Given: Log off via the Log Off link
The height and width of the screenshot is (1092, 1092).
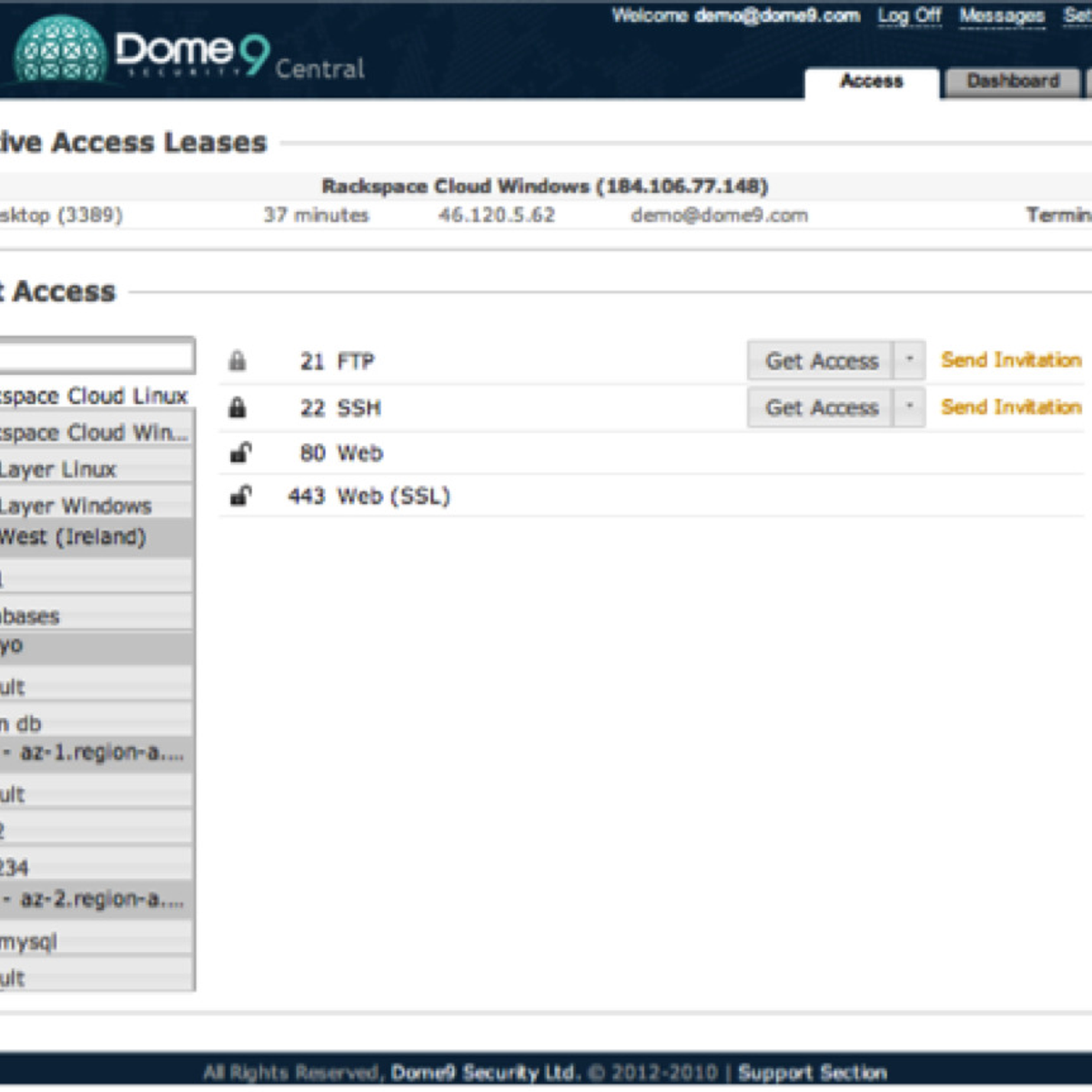Looking at the screenshot, I should (x=909, y=15).
